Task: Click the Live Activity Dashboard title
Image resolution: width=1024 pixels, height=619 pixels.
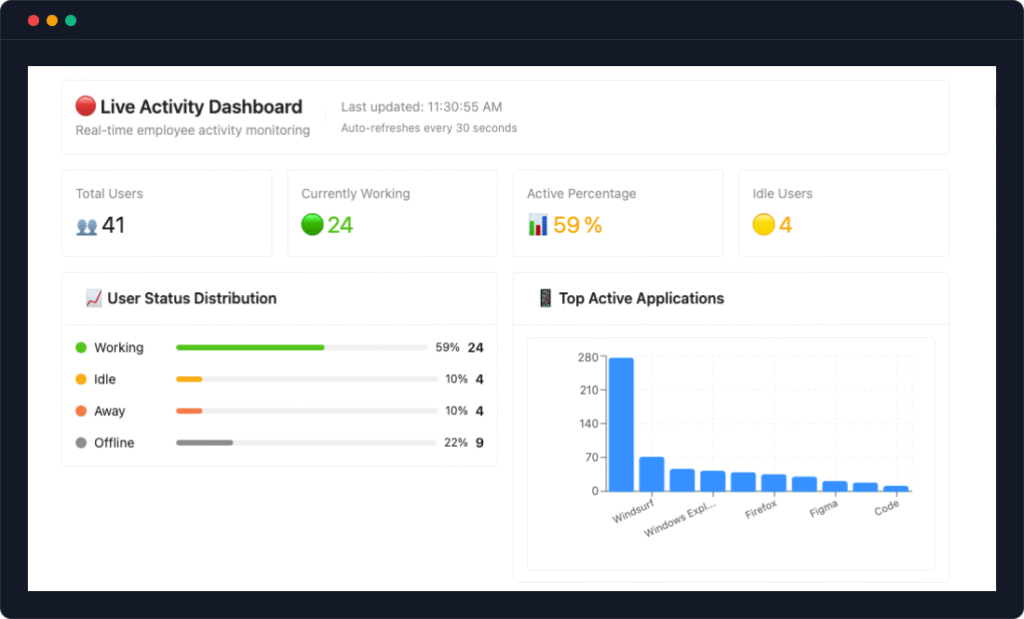Action: (x=201, y=107)
